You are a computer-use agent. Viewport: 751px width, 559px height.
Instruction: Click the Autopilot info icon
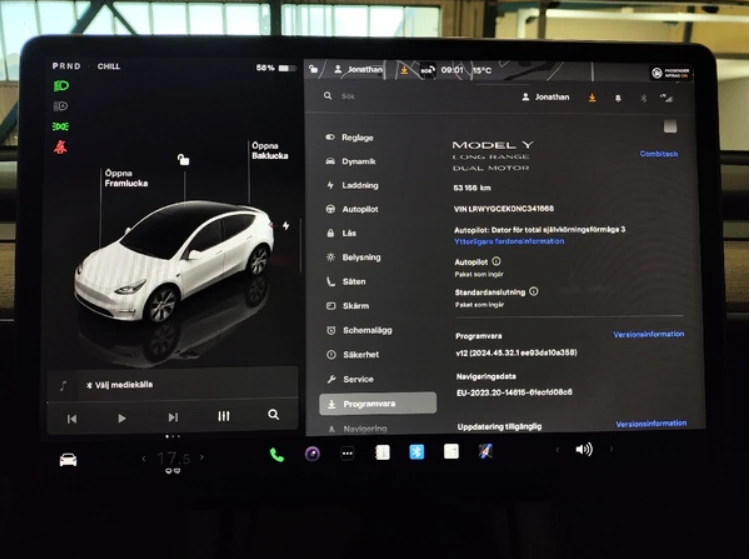(x=496, y=262)
